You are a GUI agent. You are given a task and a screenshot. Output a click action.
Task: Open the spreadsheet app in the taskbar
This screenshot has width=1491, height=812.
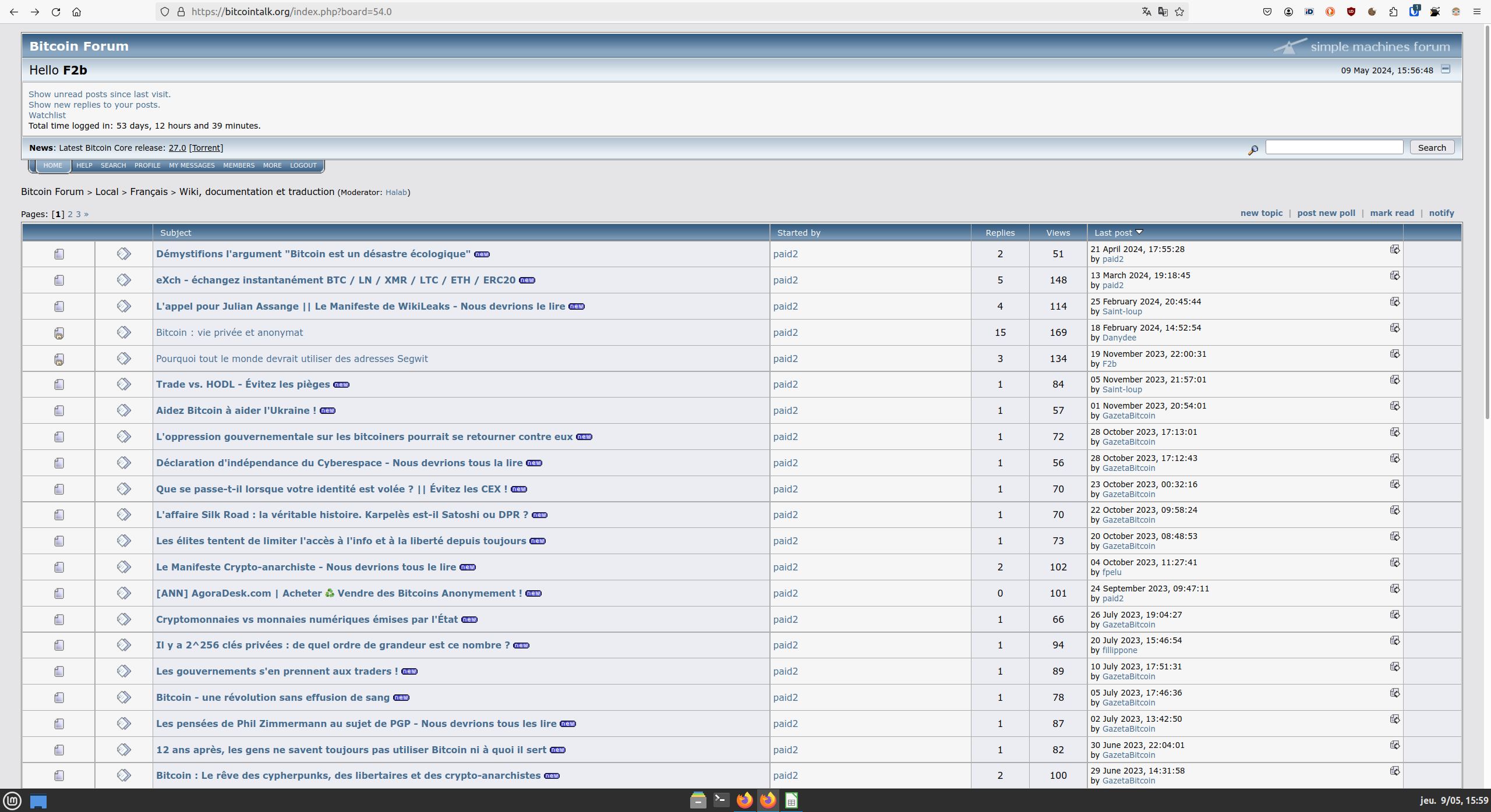click(791, 800)
